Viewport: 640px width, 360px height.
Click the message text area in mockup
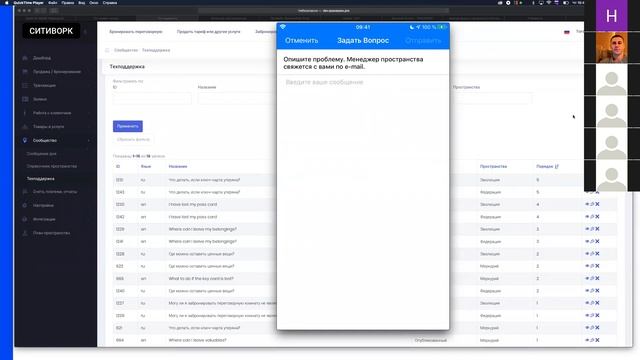tap(363, 202)
